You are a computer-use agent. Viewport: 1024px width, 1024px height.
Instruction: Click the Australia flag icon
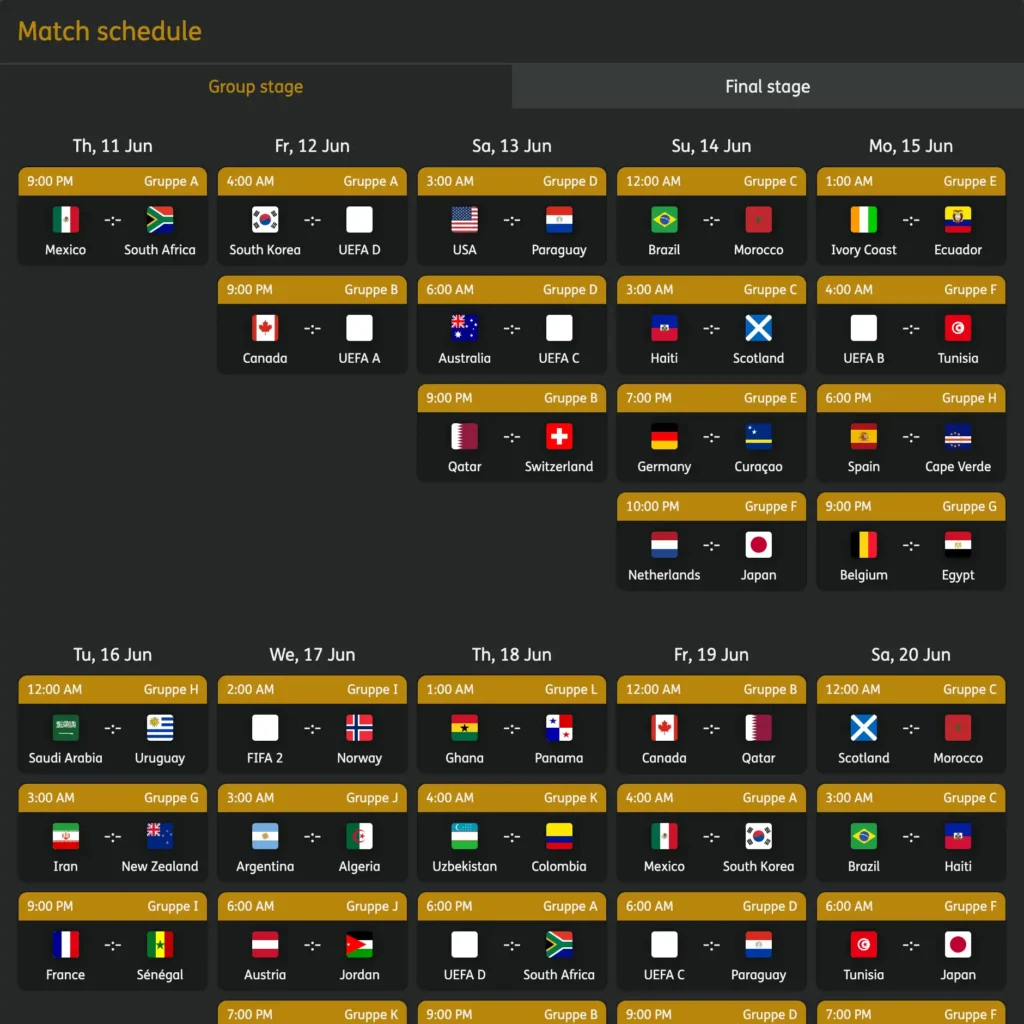tap(465, 328)
